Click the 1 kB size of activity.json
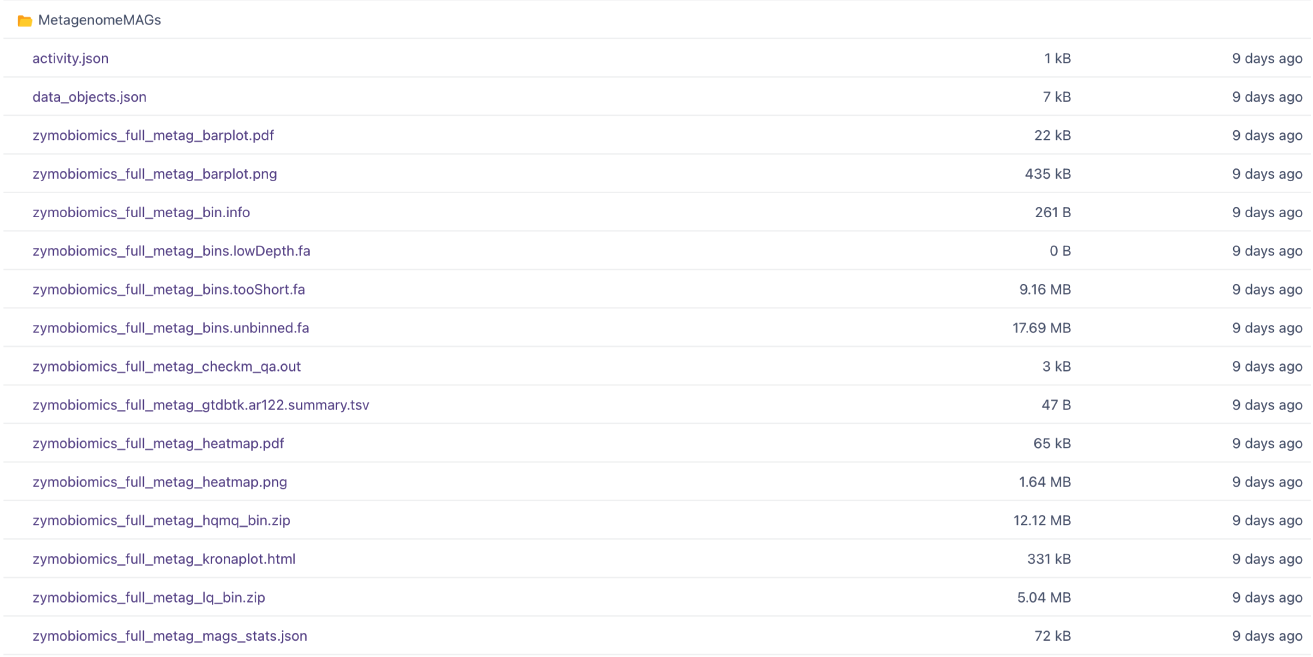 coord(1057,59)
